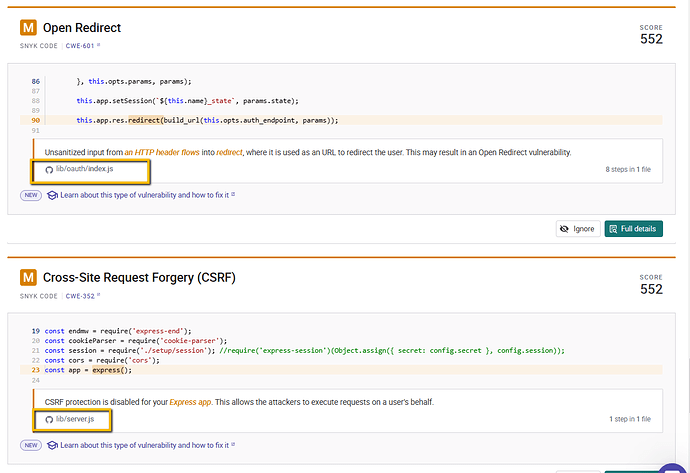Click the vertical scrollbar on the right edge
This screenshot has height=473, width=690.
coord(687,385)
